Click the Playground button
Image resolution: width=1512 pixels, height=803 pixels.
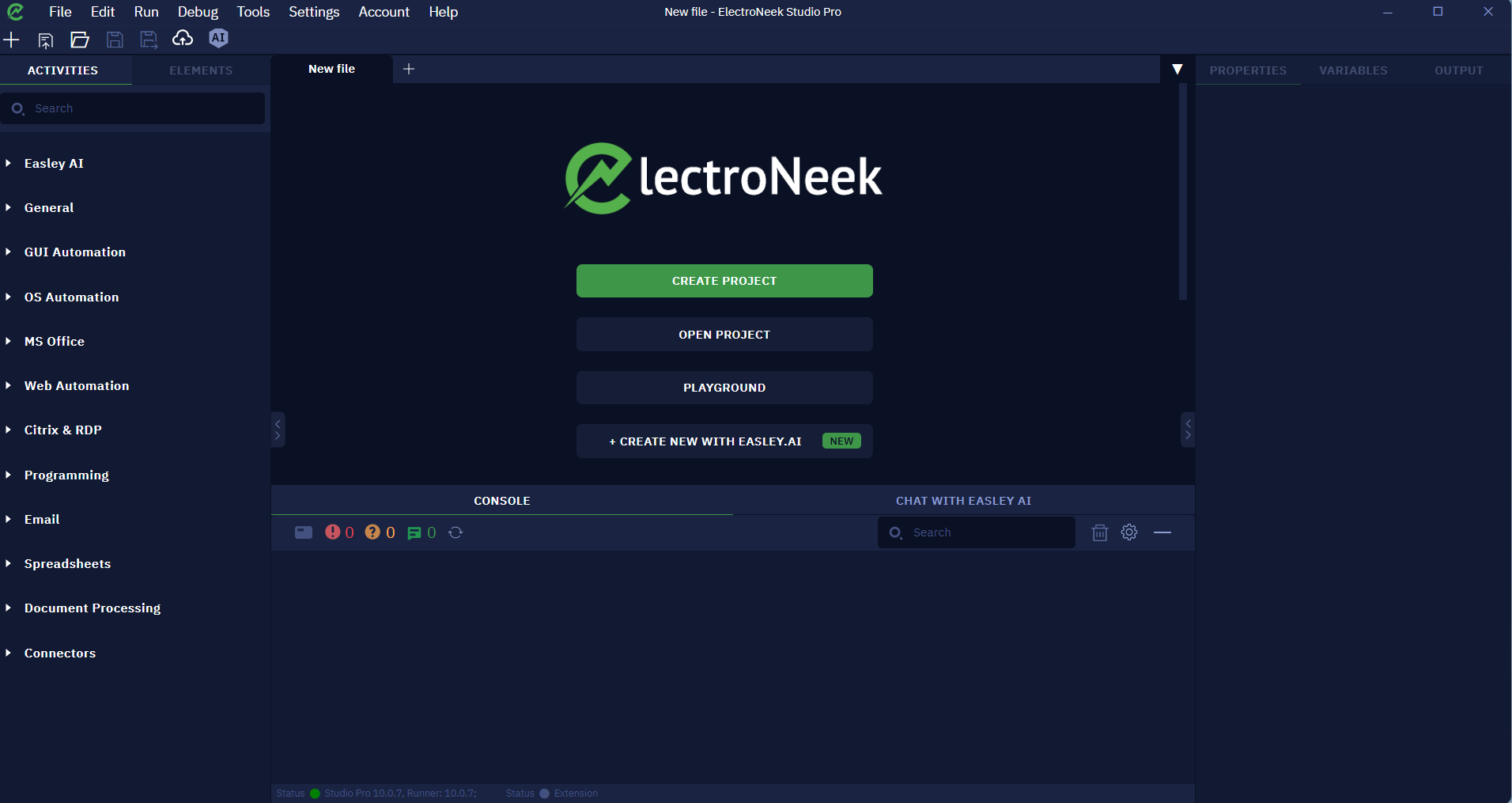pyautogui.click(x=724, y=388)
